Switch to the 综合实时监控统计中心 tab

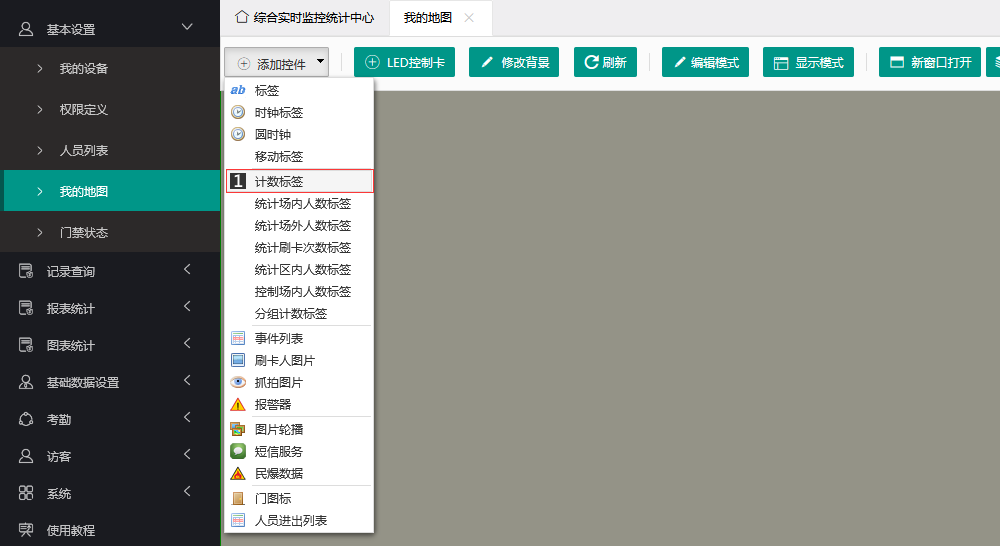(304, 18)
